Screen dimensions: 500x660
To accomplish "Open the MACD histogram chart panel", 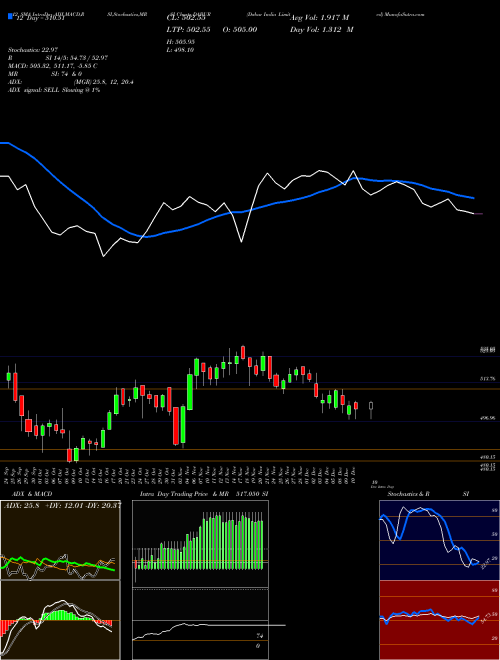I will [x=60, y=620].
